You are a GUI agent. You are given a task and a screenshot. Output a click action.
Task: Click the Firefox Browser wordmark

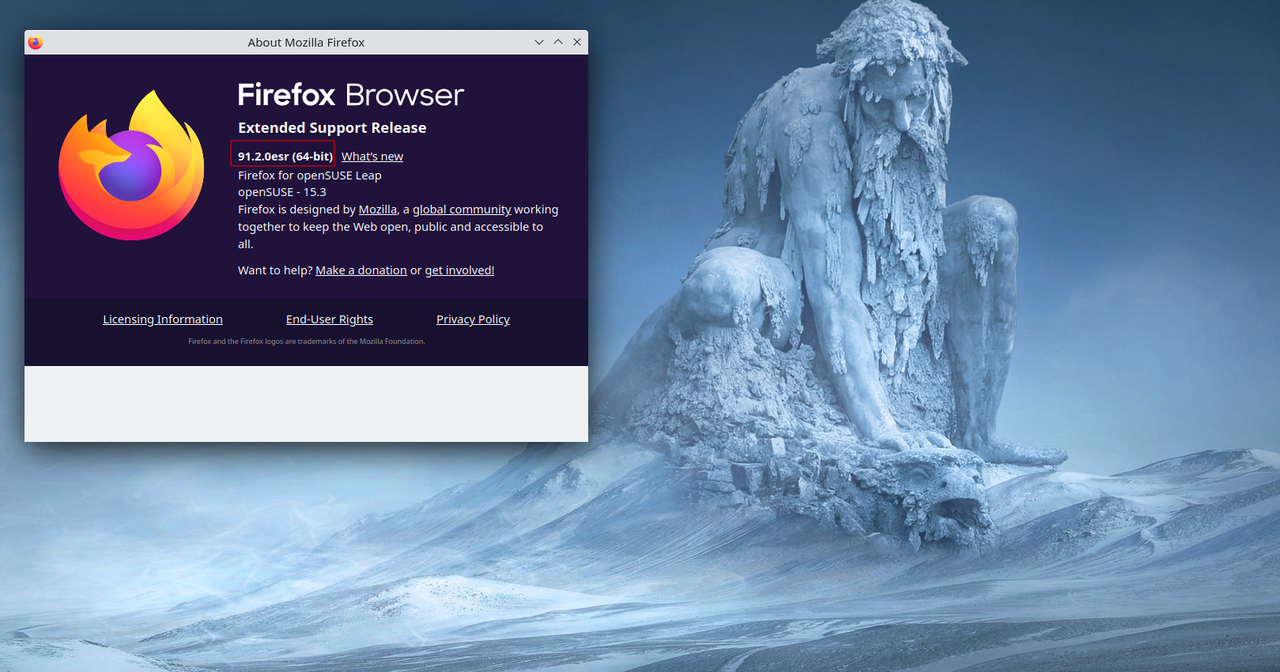tap(351, 95)
